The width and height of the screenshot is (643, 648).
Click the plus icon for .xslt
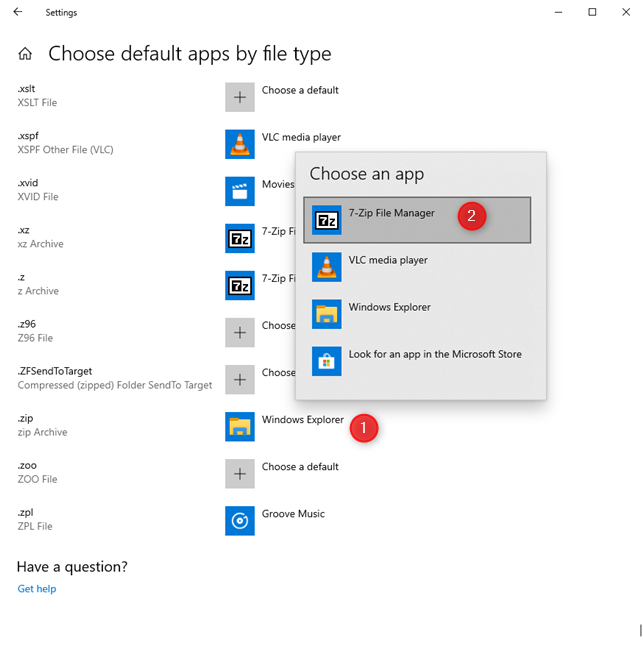tap(240, 97)
